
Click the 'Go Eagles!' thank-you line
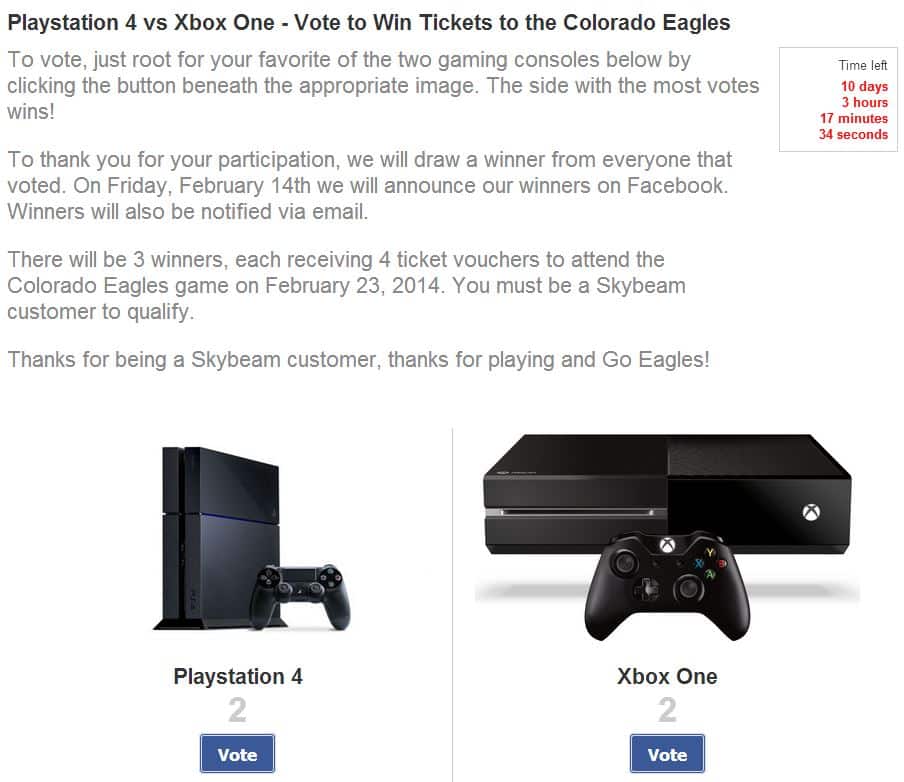[358, 359]
